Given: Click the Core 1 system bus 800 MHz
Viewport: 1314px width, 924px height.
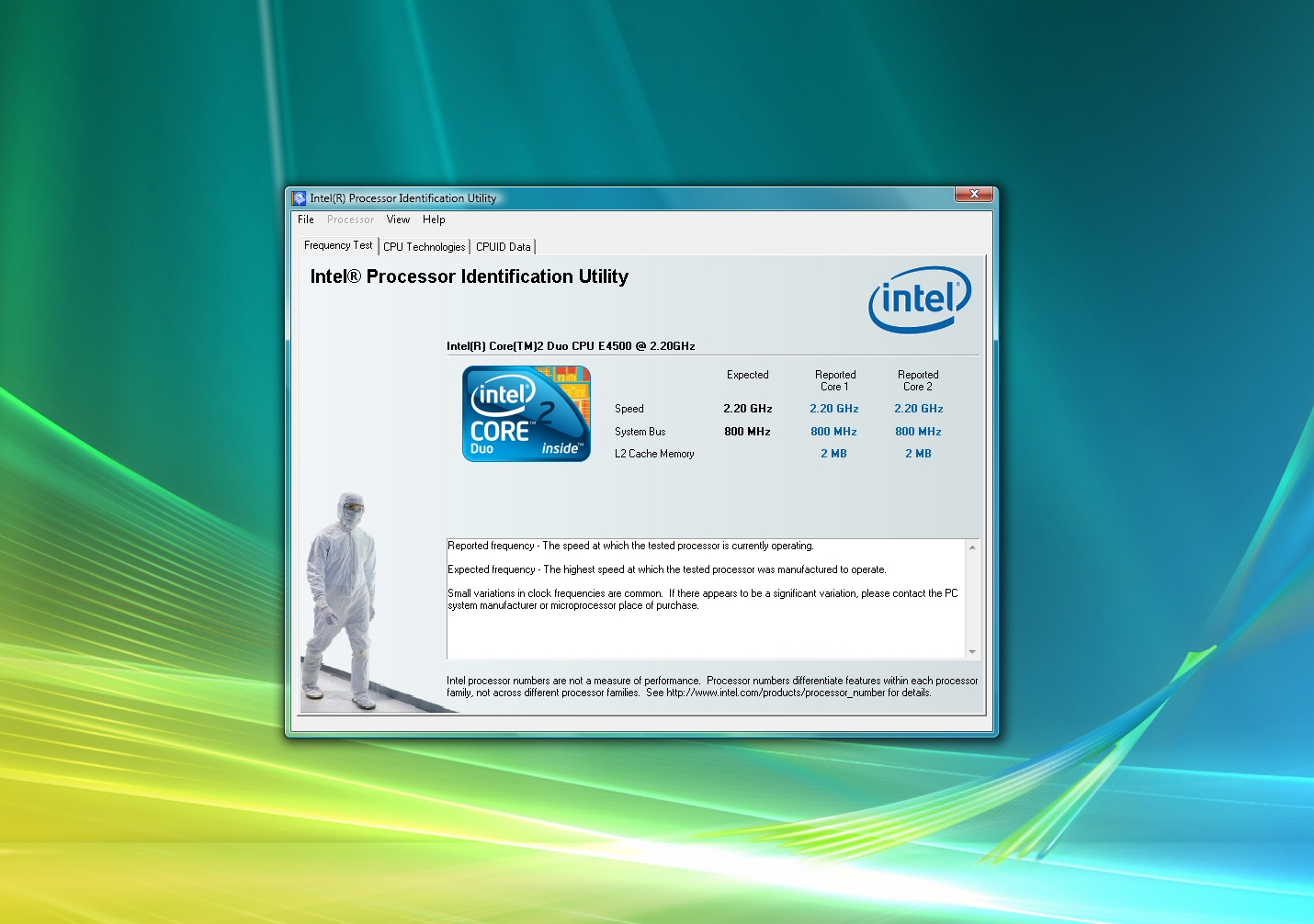Looking at the screenshot, I should click(x=833, y=432).
